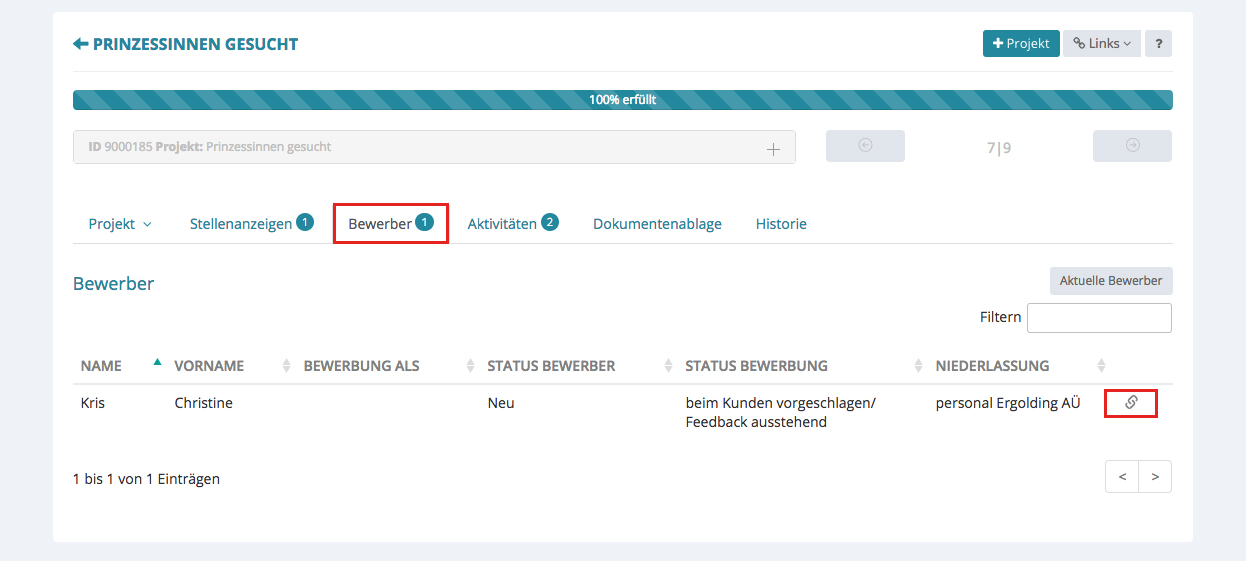
Task: Click the plus icon in project ID field
Action: 773,148
